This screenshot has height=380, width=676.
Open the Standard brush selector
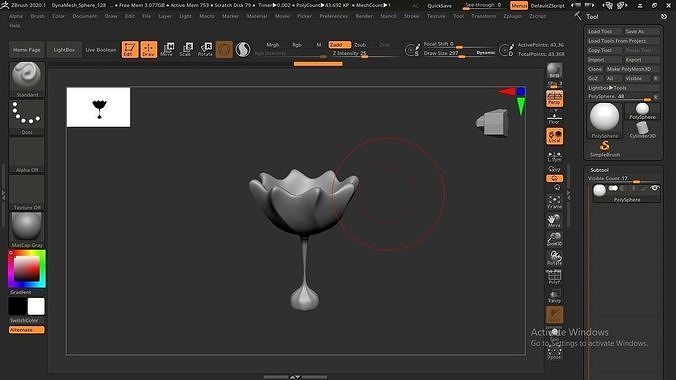[x=27, y=79]
